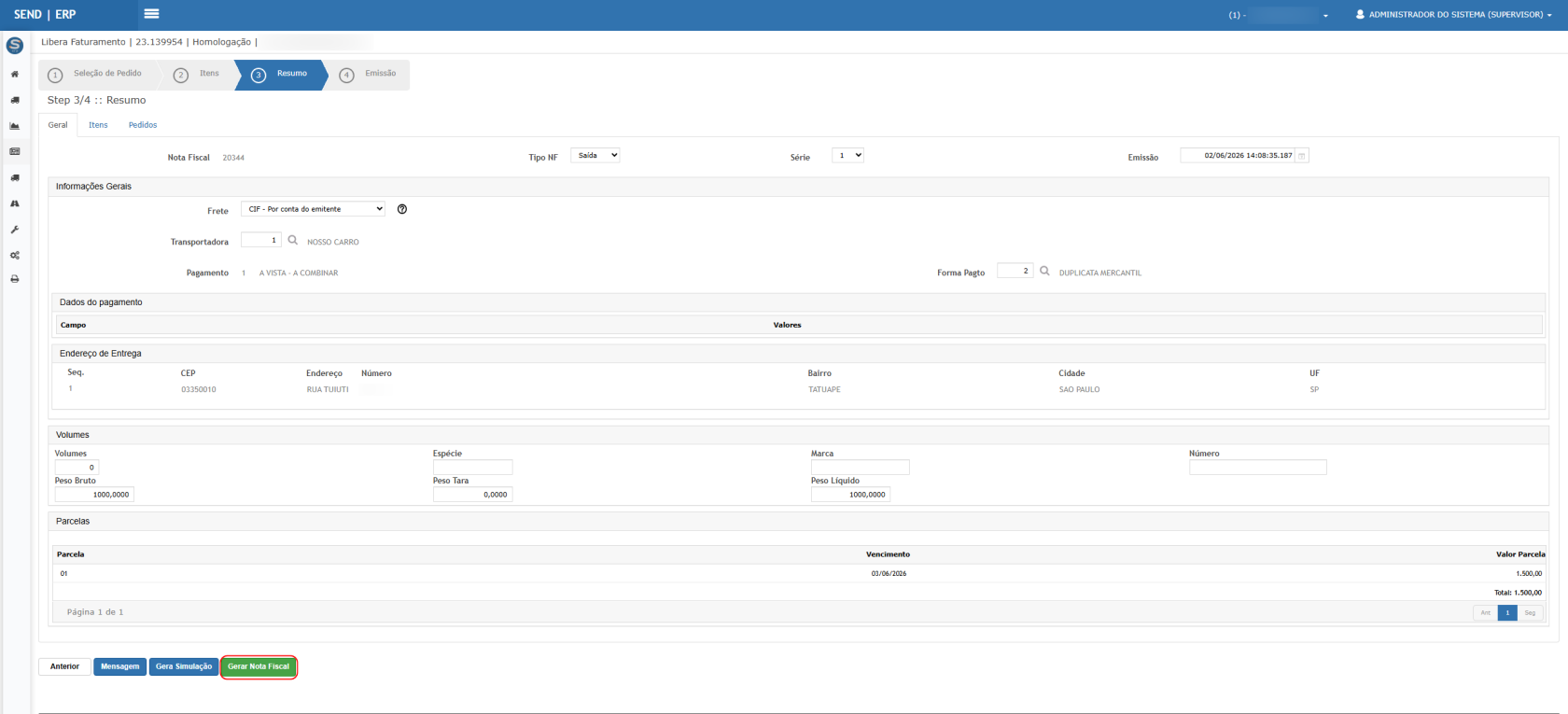Click the Espécie input field
Screen dimensions: 1568x714
[x=472, y=468]
